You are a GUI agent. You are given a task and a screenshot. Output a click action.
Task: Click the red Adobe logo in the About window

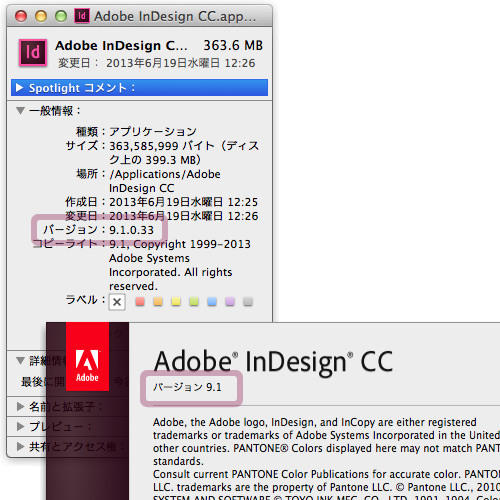(87, 356)
